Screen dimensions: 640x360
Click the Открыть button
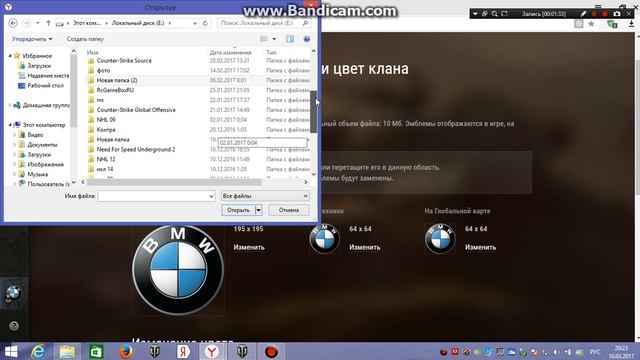[238, 210]
